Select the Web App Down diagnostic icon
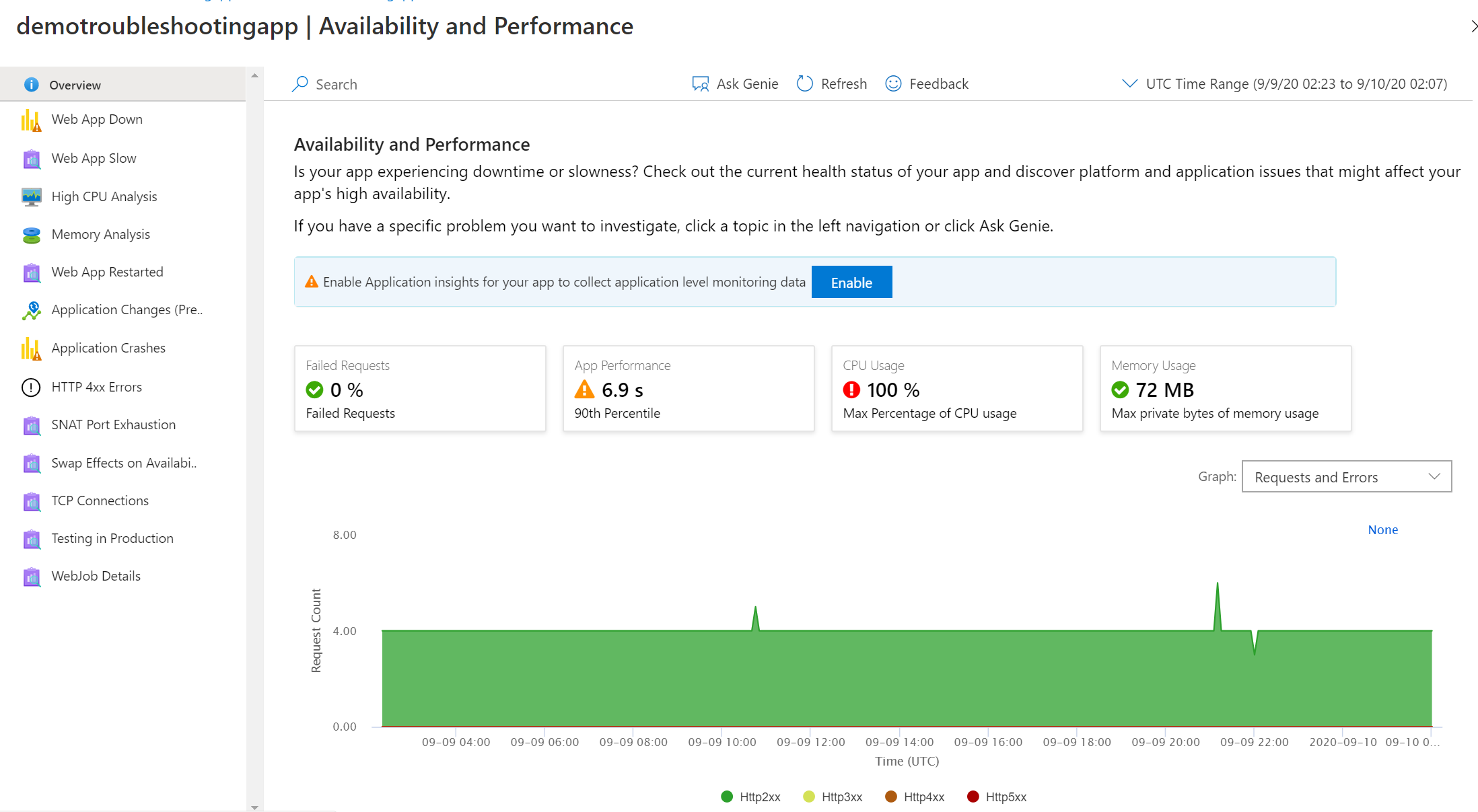This screenshot has height=812, width=1478. coord(30,120)
